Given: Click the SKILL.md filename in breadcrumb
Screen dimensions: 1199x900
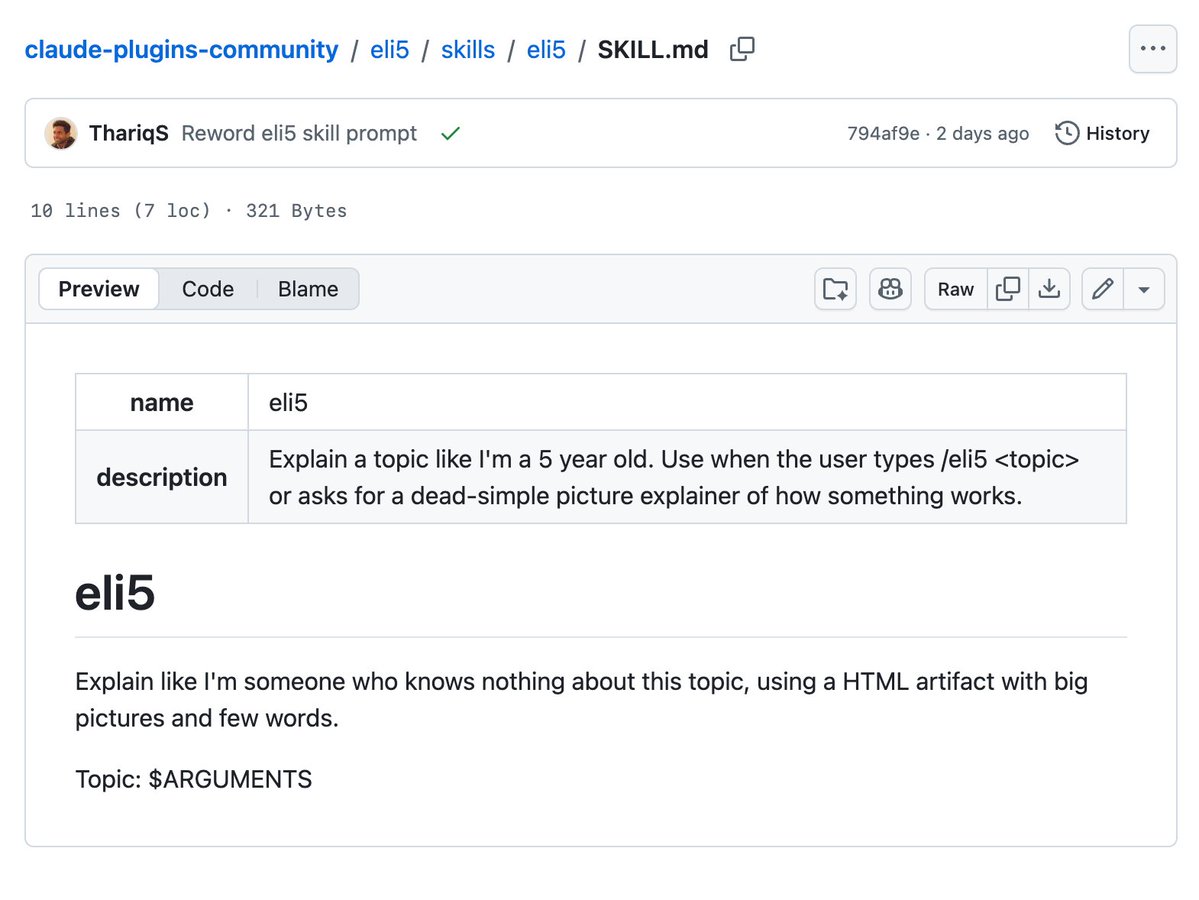Looking at the screenshot, I should pos(653,50).
